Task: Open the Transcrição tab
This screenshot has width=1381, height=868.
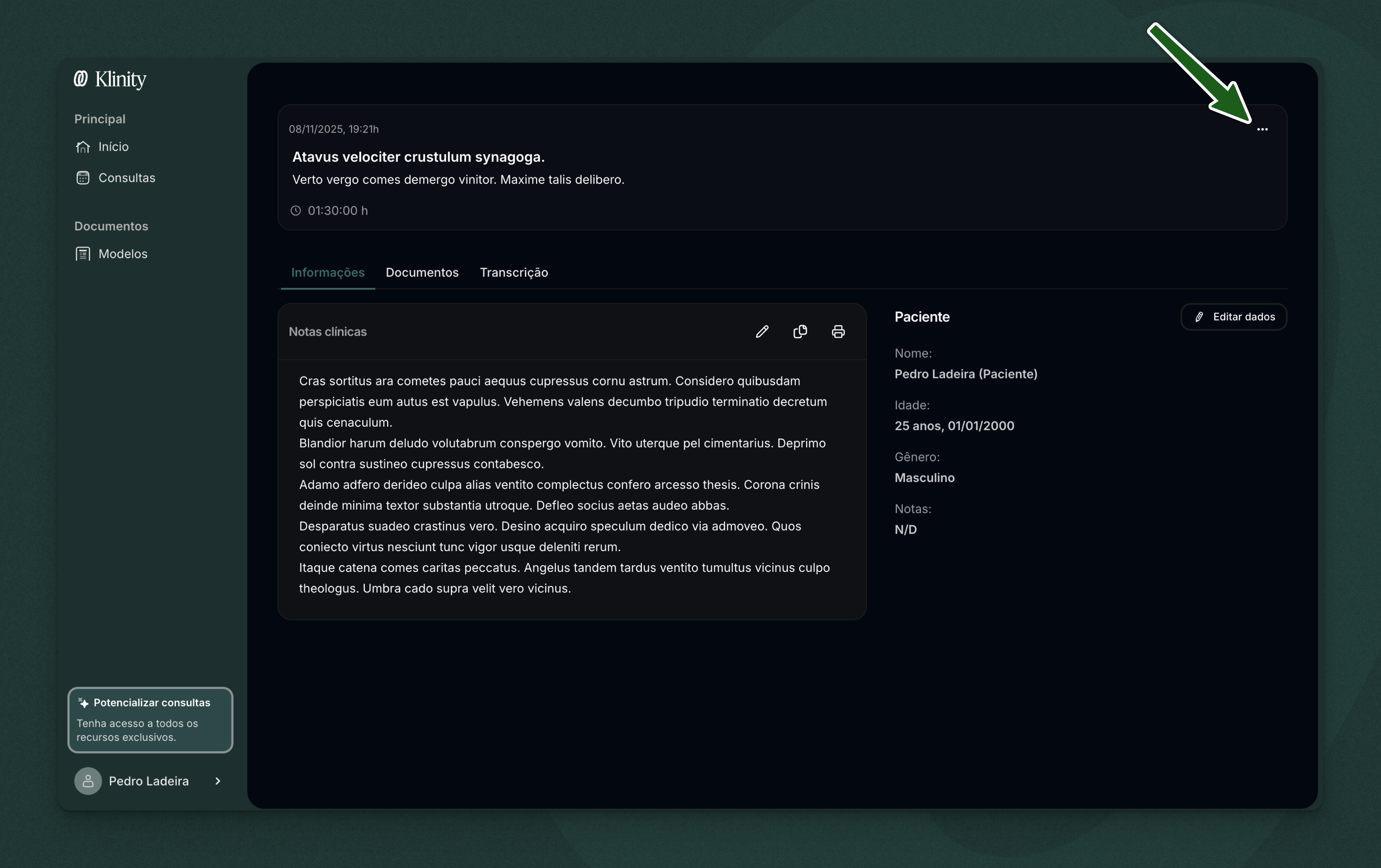Action: (x=514, y=272)
